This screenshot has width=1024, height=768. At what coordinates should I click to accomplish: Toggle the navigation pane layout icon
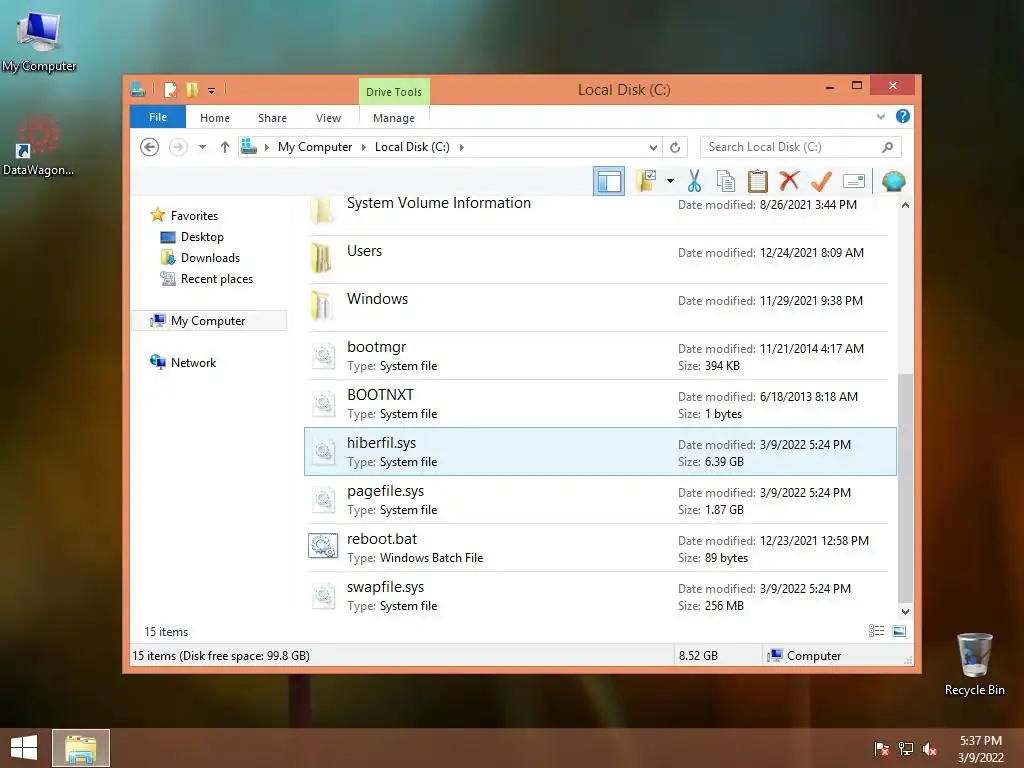(x=609, y=181)
